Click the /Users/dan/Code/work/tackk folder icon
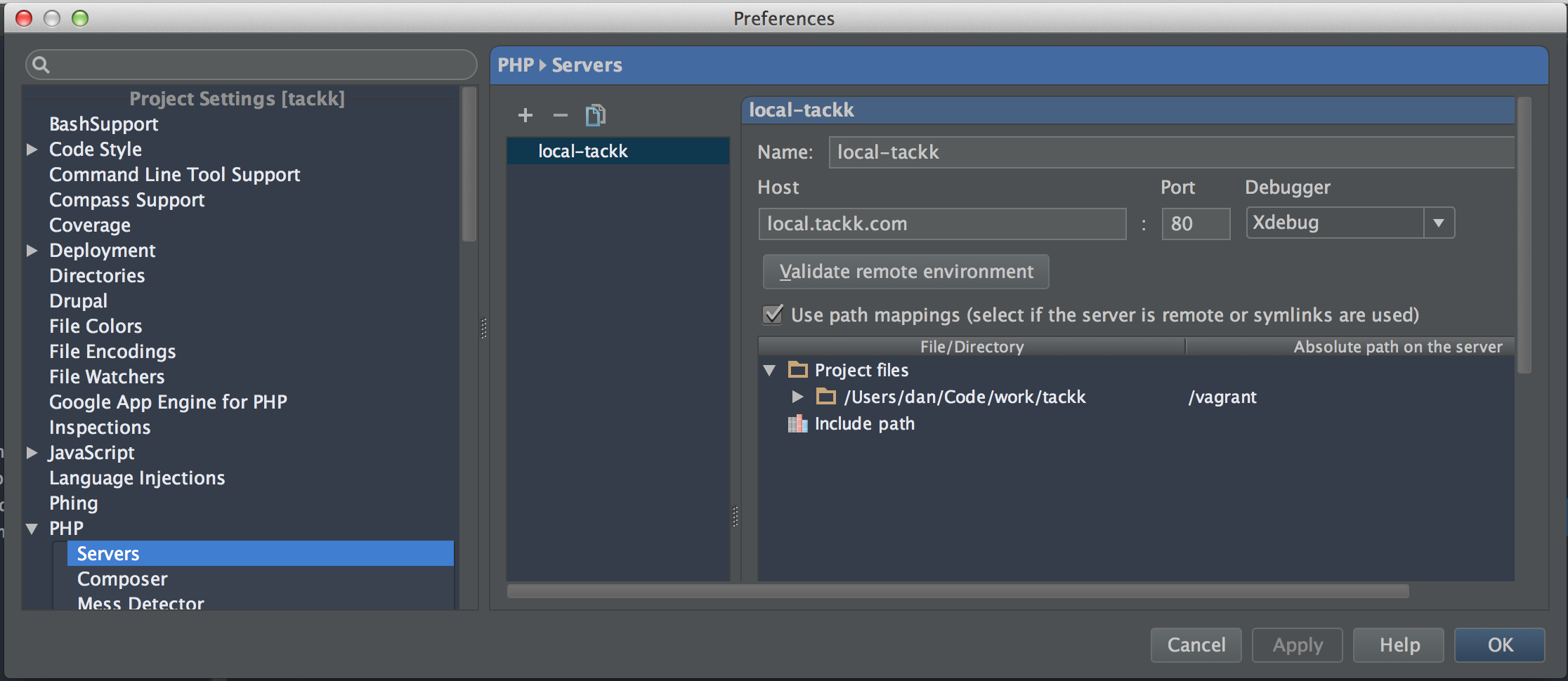Viewport: 1568px width, 681px height. pos(826,397)
